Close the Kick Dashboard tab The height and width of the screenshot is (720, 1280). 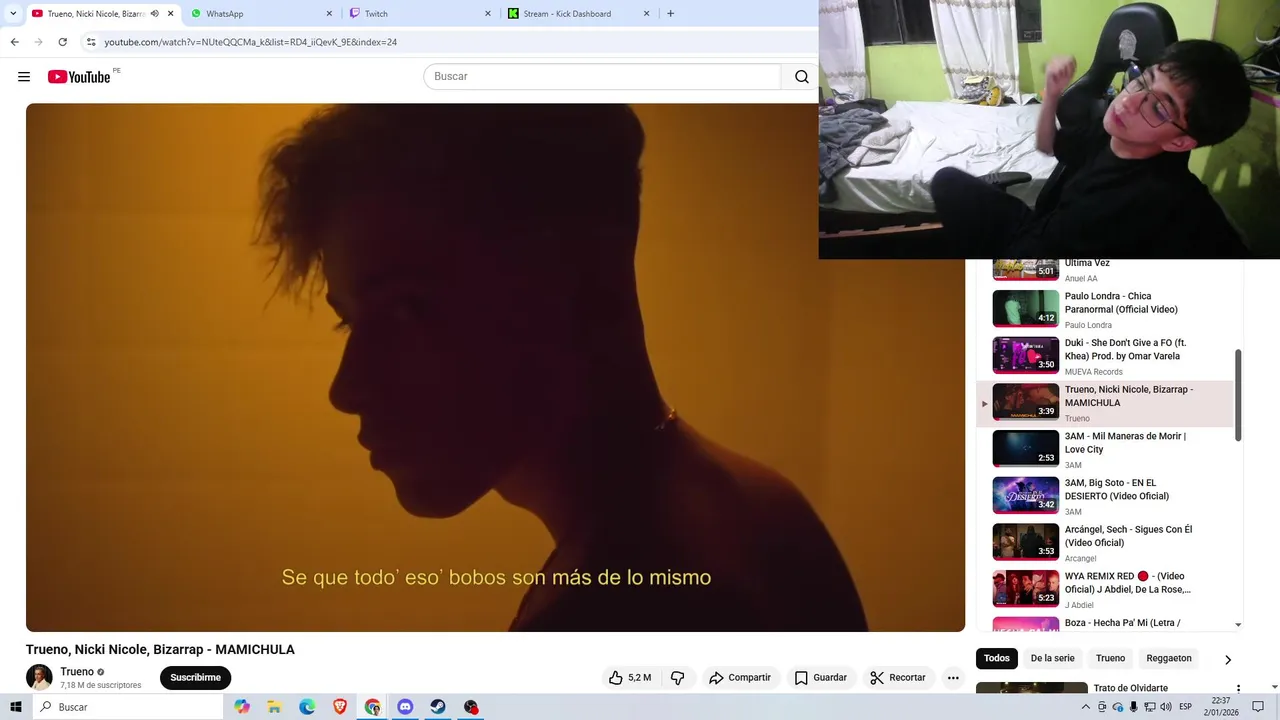[646, 14]
